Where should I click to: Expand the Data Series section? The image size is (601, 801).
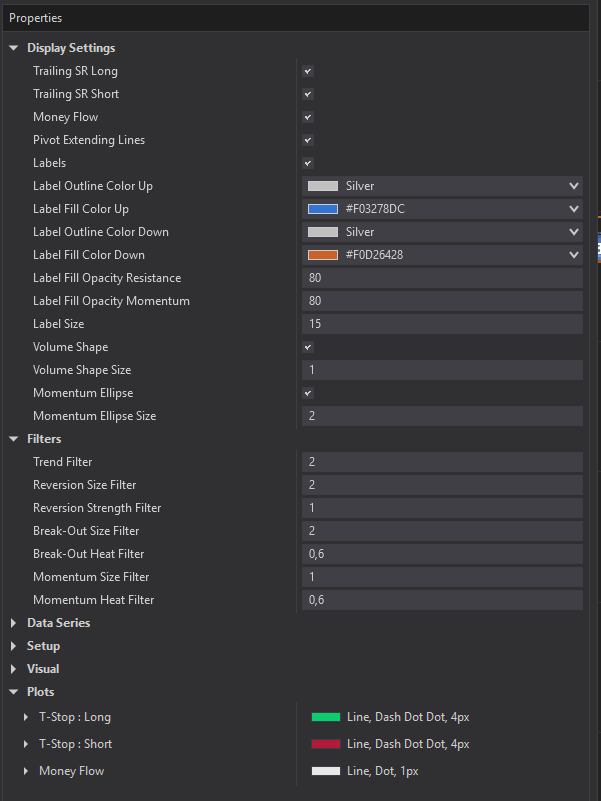(14, 623)
